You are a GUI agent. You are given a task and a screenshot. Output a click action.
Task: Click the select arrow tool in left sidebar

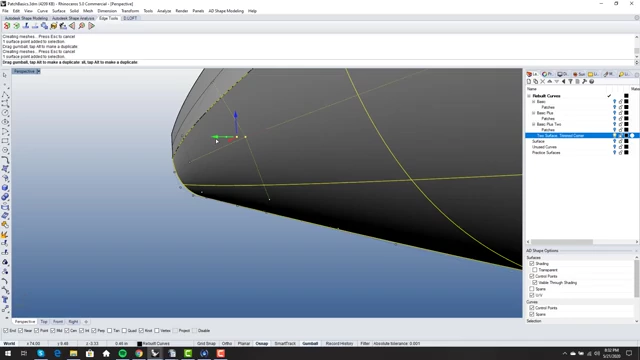click(5, 75)
